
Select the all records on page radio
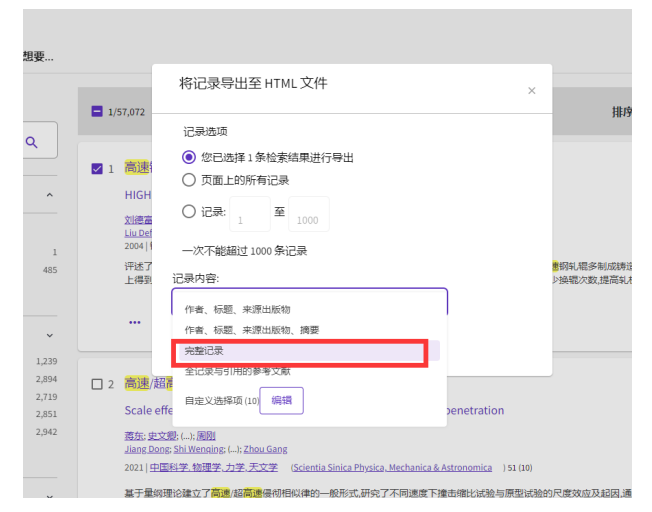[189, 180]
